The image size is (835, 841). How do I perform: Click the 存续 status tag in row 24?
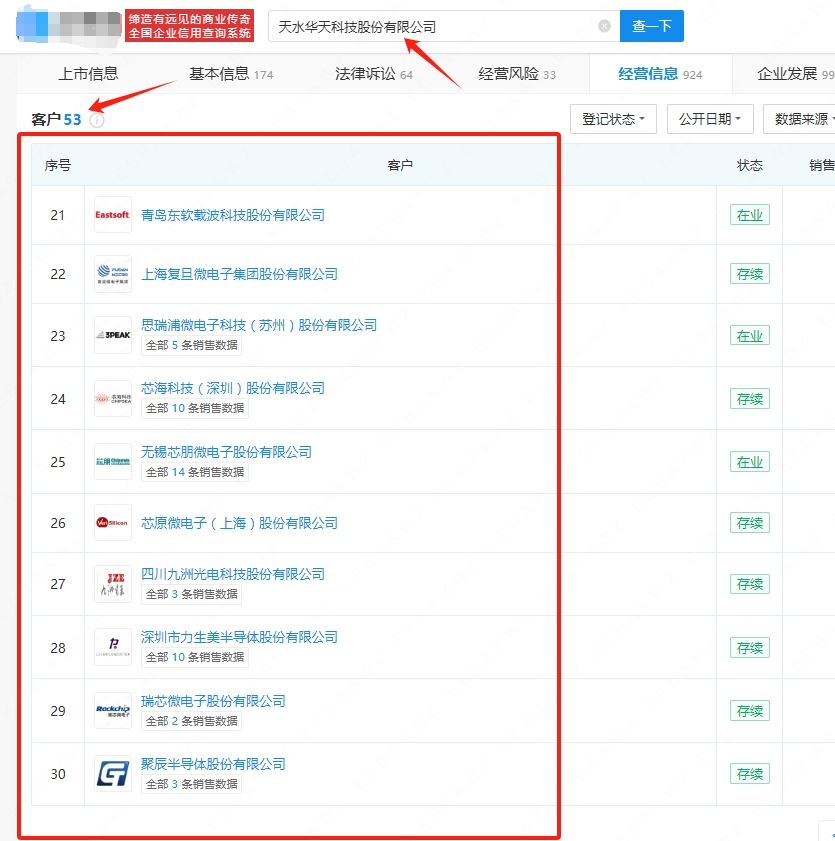click(x=749, y=399)
